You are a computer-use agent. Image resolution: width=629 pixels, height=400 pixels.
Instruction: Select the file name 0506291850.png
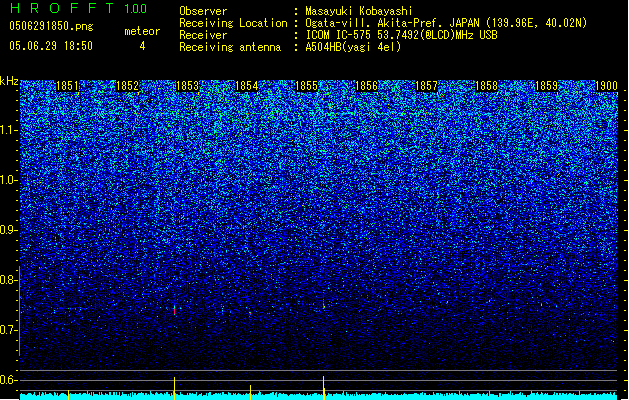[x=51, y=26]
